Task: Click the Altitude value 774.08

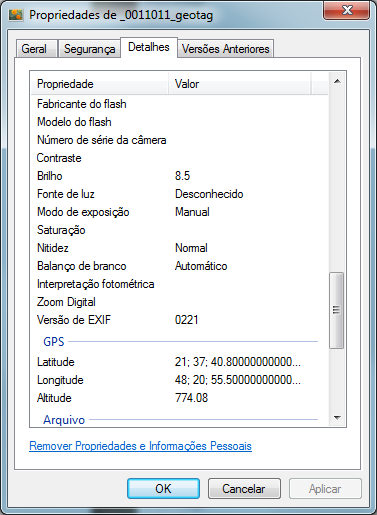Action: pos(191,398)
